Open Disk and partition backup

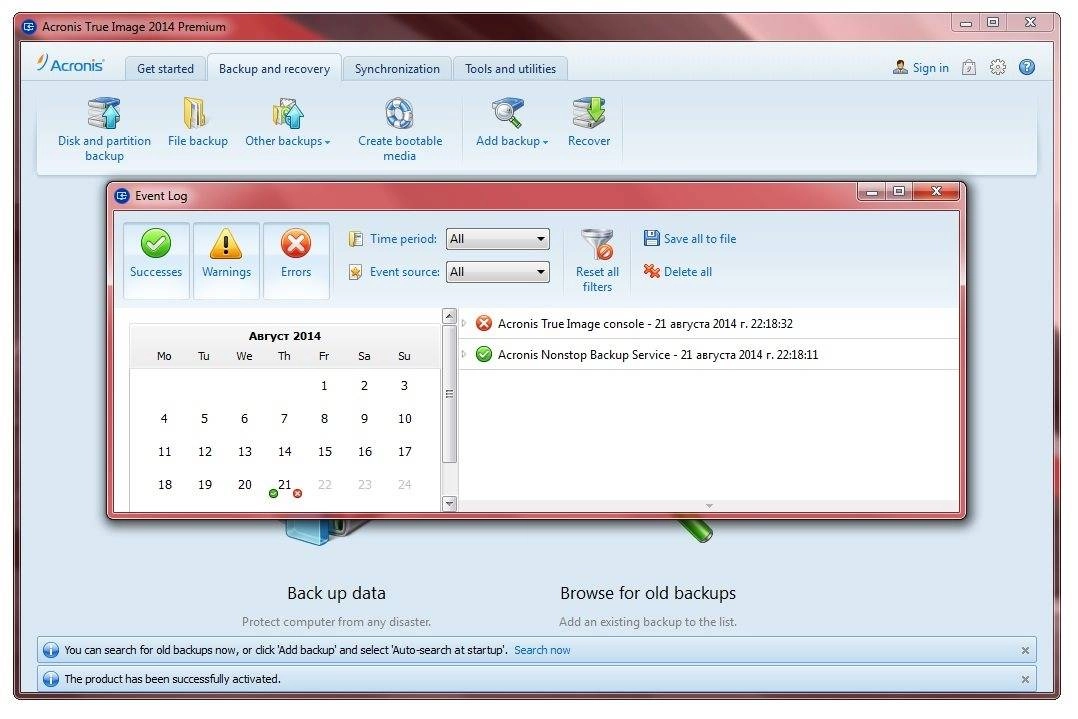click(x=104, y=130)
